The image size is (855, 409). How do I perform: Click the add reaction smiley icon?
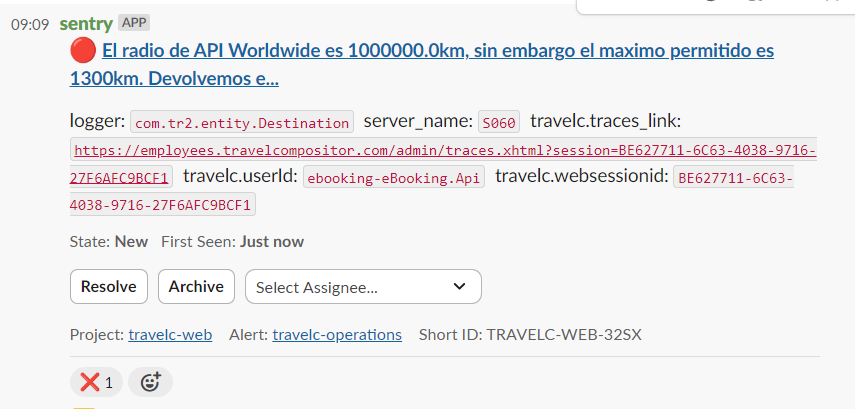(x=150, y=382)
